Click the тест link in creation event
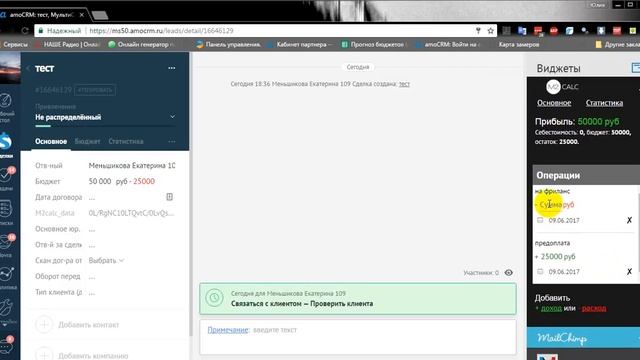640x360 pixels. [404, 84]
